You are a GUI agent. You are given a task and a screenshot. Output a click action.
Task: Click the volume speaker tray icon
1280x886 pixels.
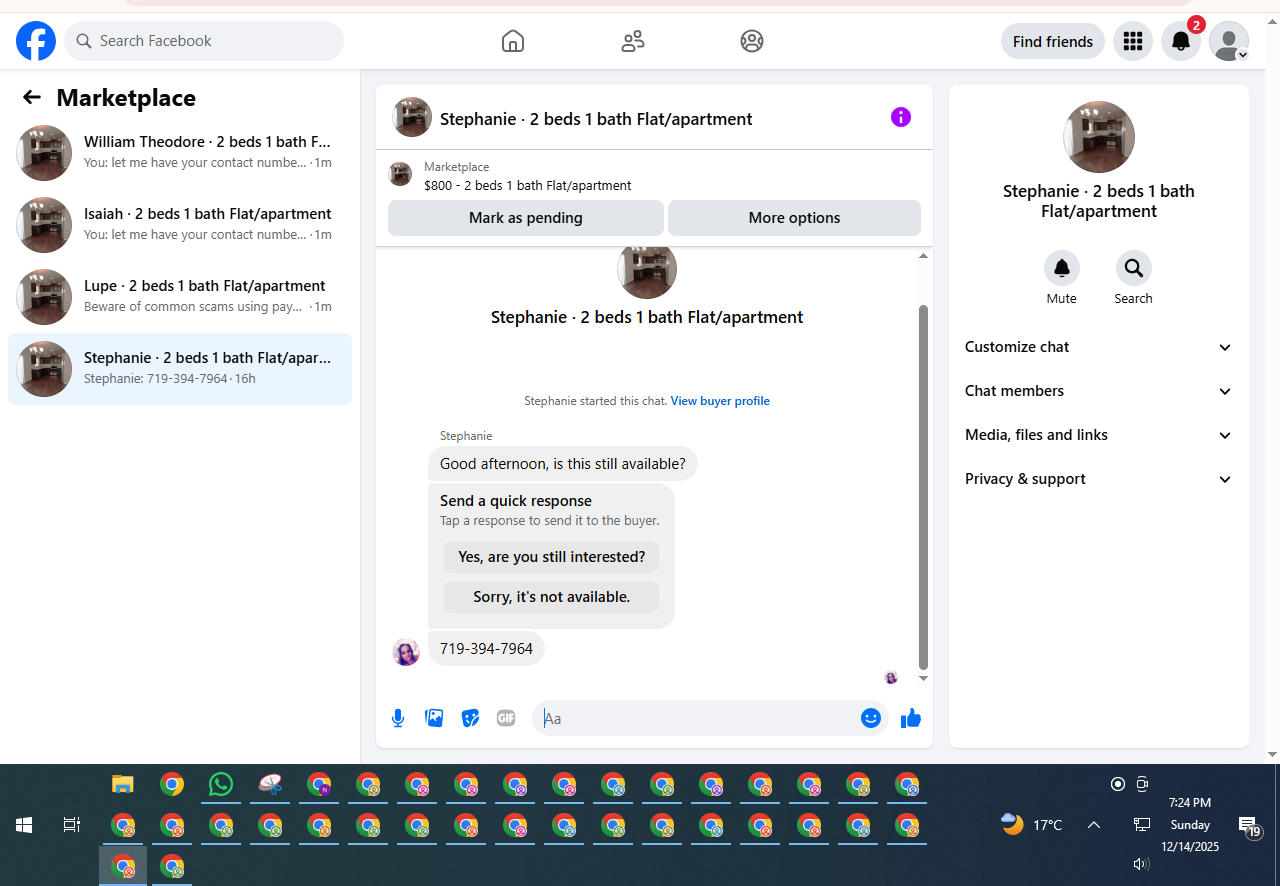[1140, 864]
